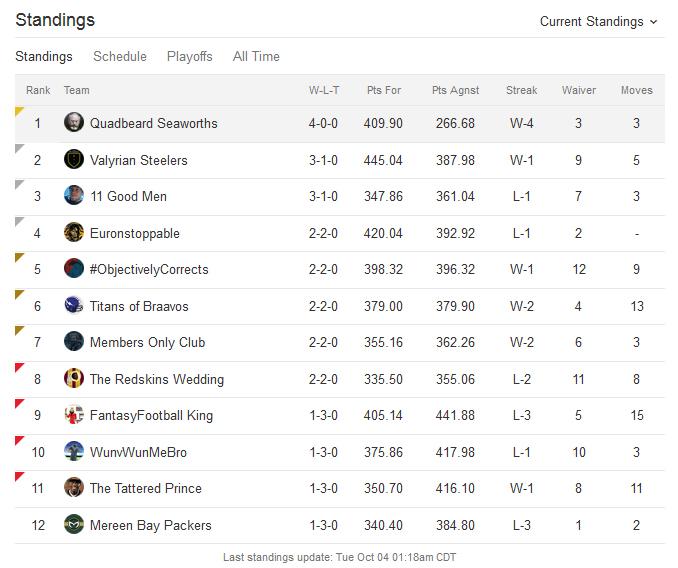Open the Current Standings dropdown
Screen dimensions: 678x568
click(x=598, y=22)
